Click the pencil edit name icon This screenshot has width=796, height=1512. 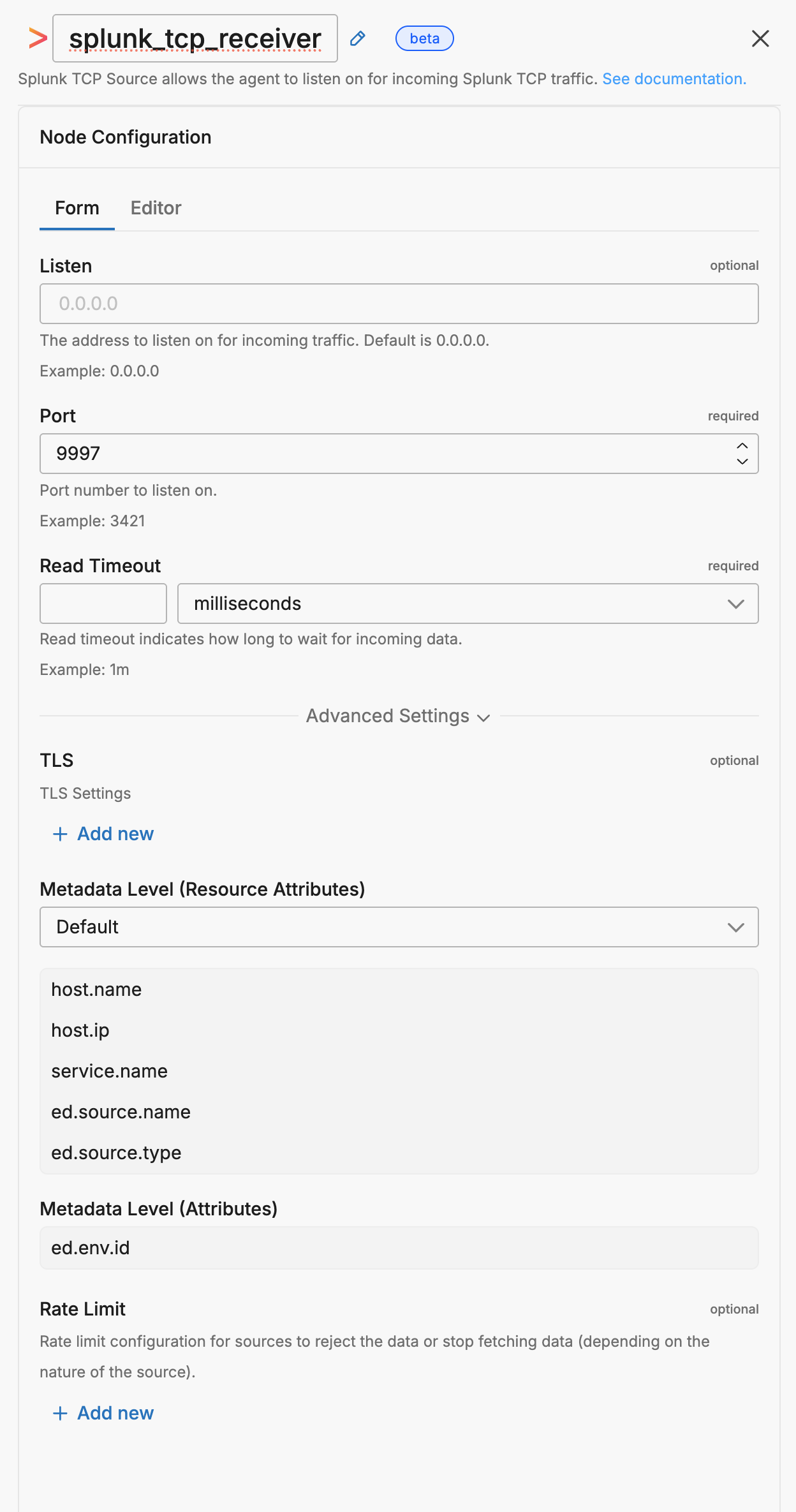click(358, 38)
